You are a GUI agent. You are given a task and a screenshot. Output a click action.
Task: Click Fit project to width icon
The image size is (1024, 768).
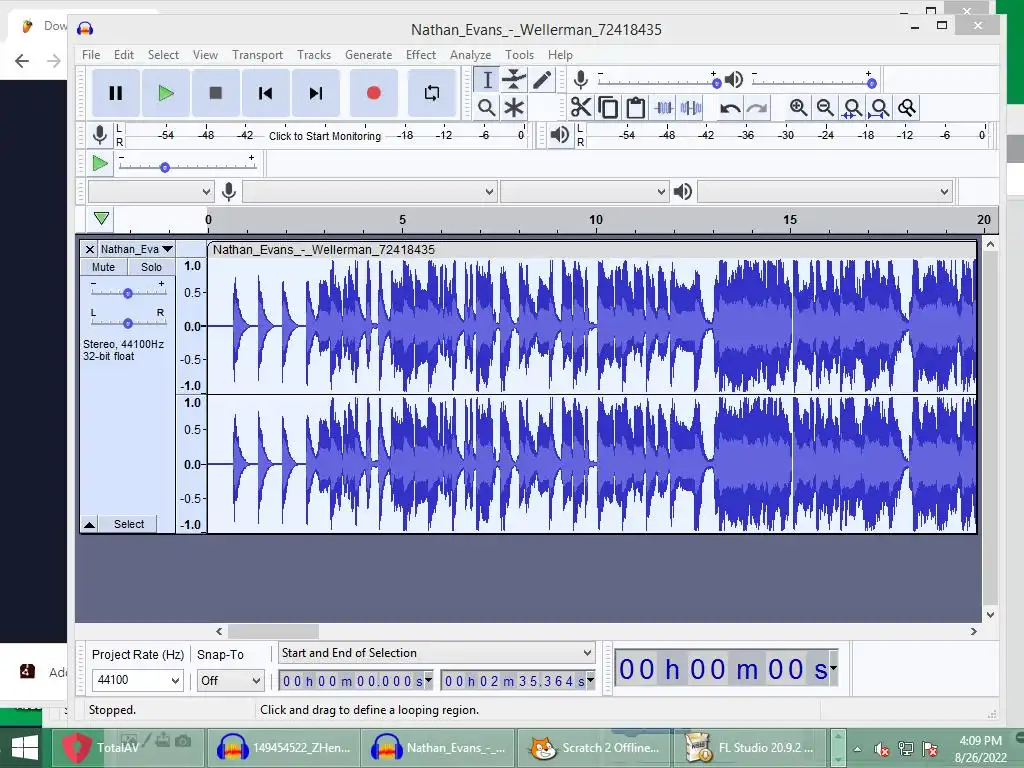880,108
